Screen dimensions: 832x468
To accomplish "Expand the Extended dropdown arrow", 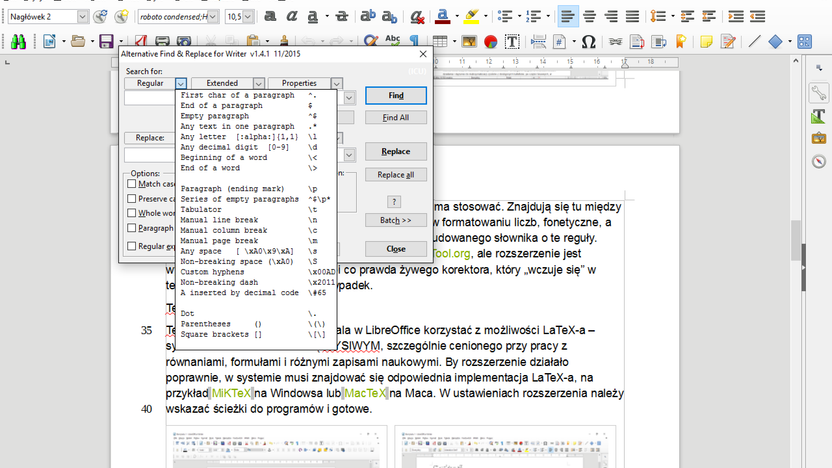I will 258,83.
